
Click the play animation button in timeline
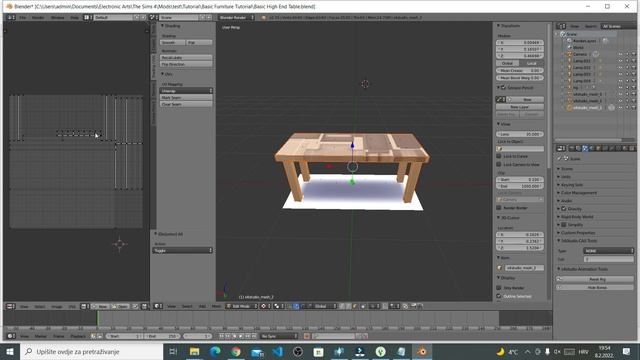click(241, 336)
